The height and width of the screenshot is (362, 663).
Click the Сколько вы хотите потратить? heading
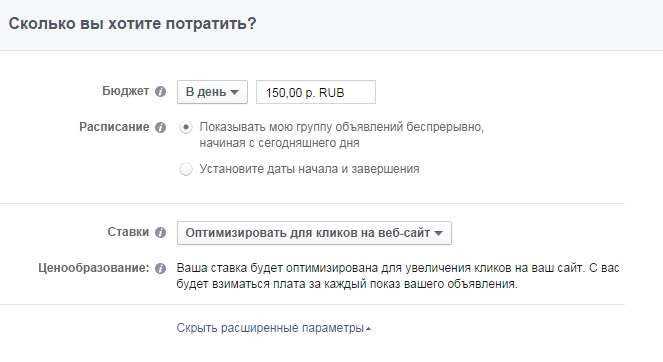tap(132, 24)
